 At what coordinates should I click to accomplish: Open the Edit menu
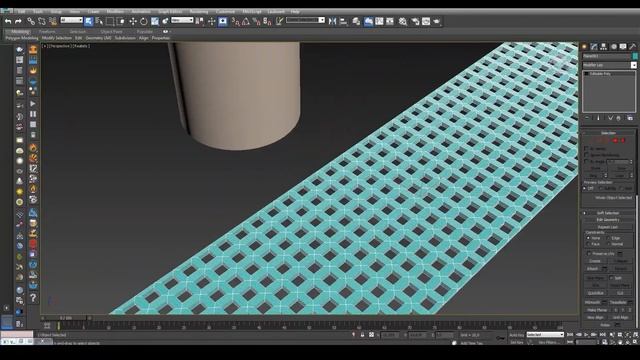point(22,11)
